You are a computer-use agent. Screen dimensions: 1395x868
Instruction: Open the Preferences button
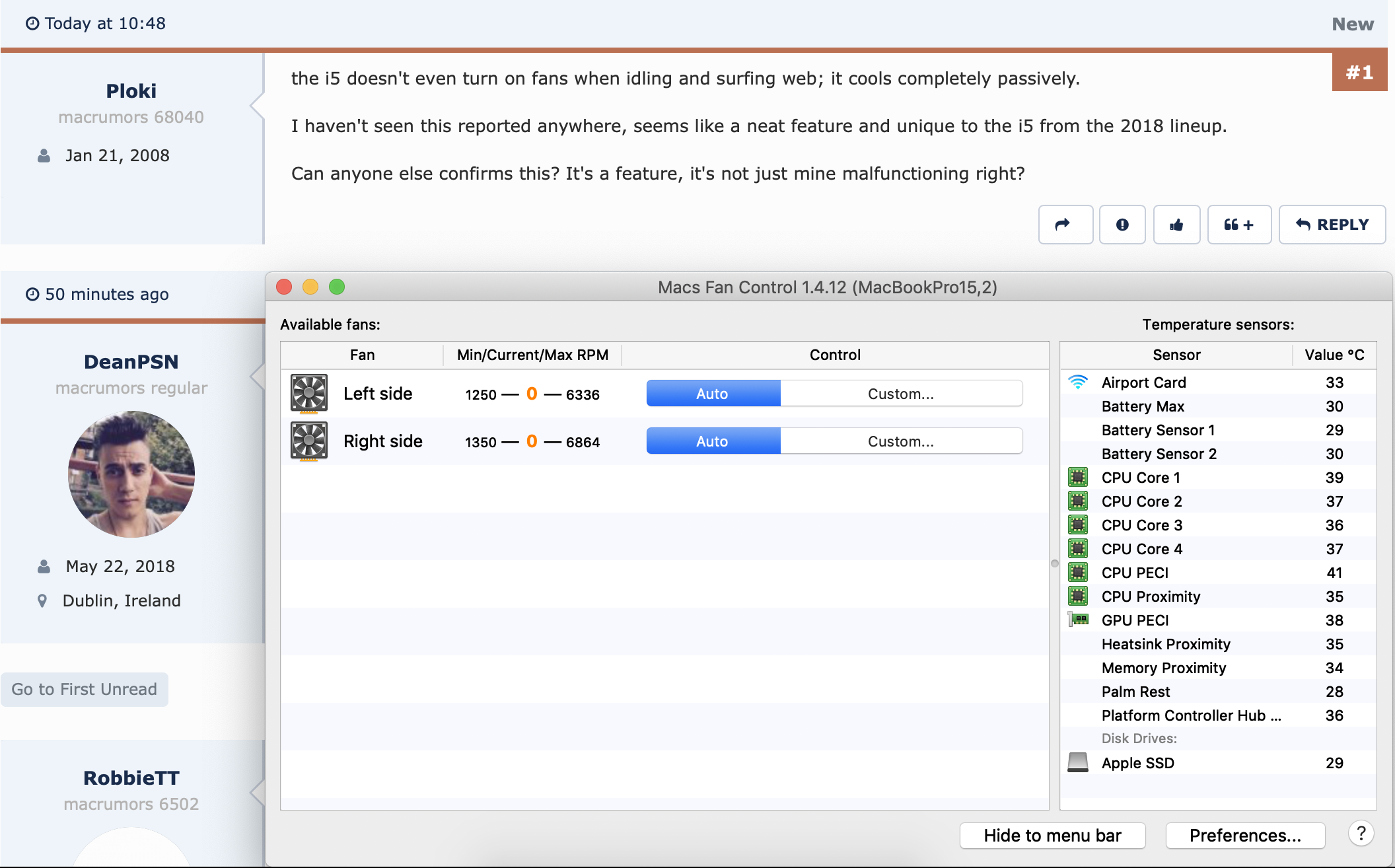(x=1245, y=836)
